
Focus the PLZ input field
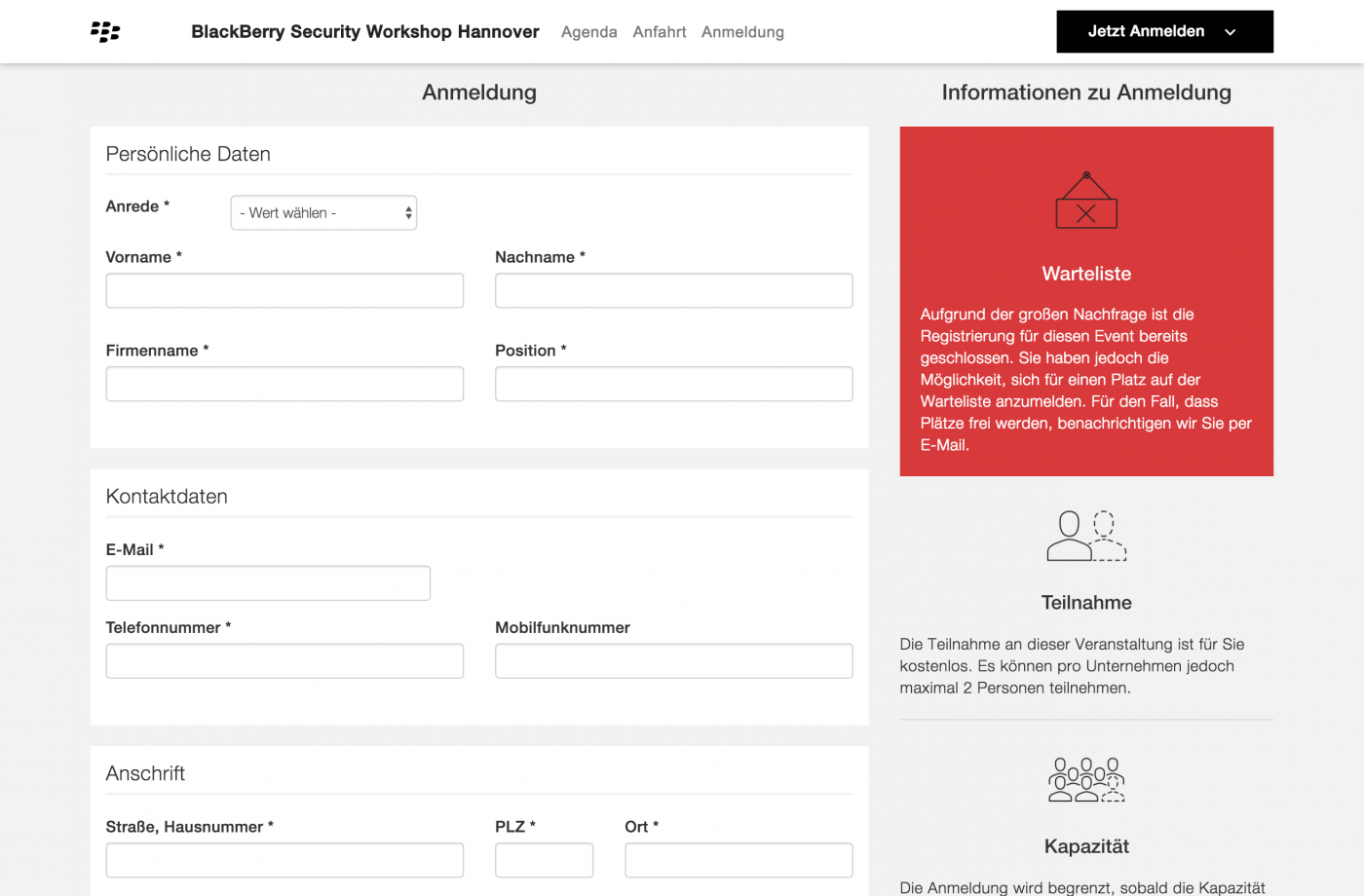[x=545, y=860]
